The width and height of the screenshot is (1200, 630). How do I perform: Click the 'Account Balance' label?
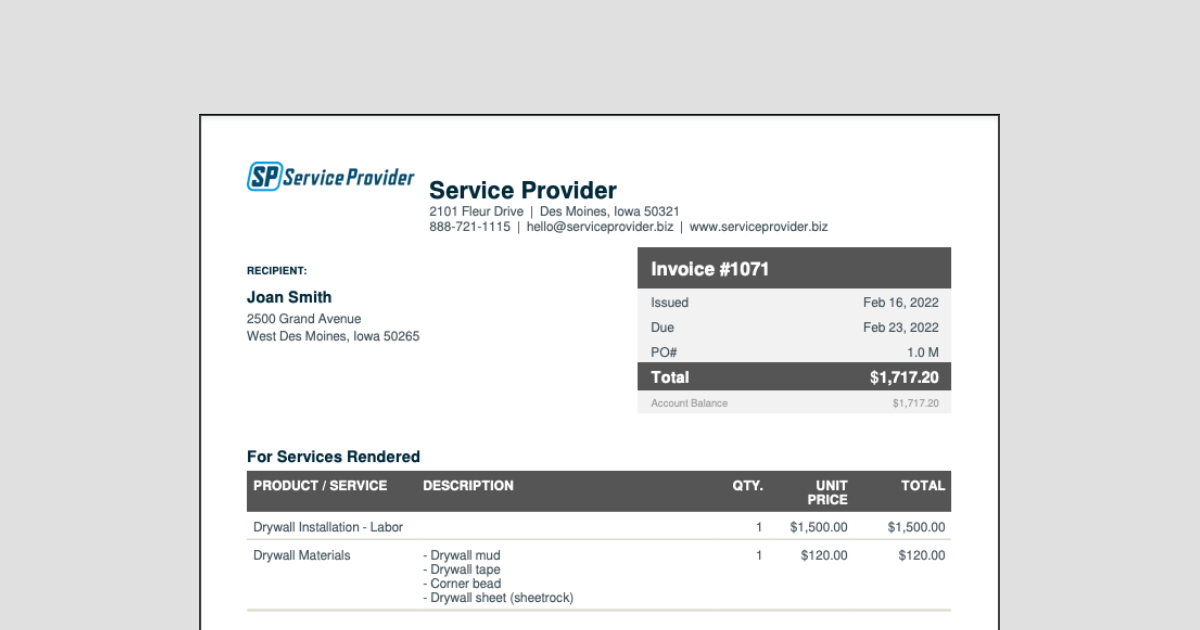[x=689, y=403]
